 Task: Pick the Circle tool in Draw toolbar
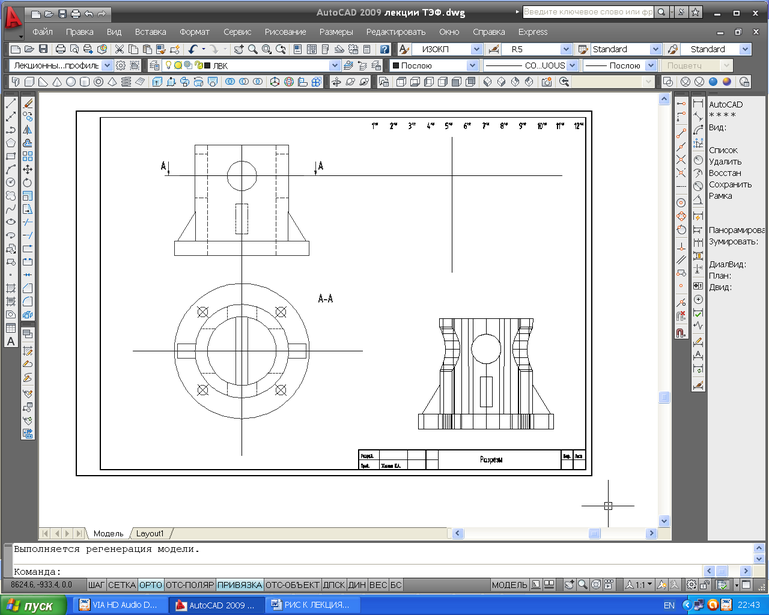pyautogui.click(x=11, y=183)
